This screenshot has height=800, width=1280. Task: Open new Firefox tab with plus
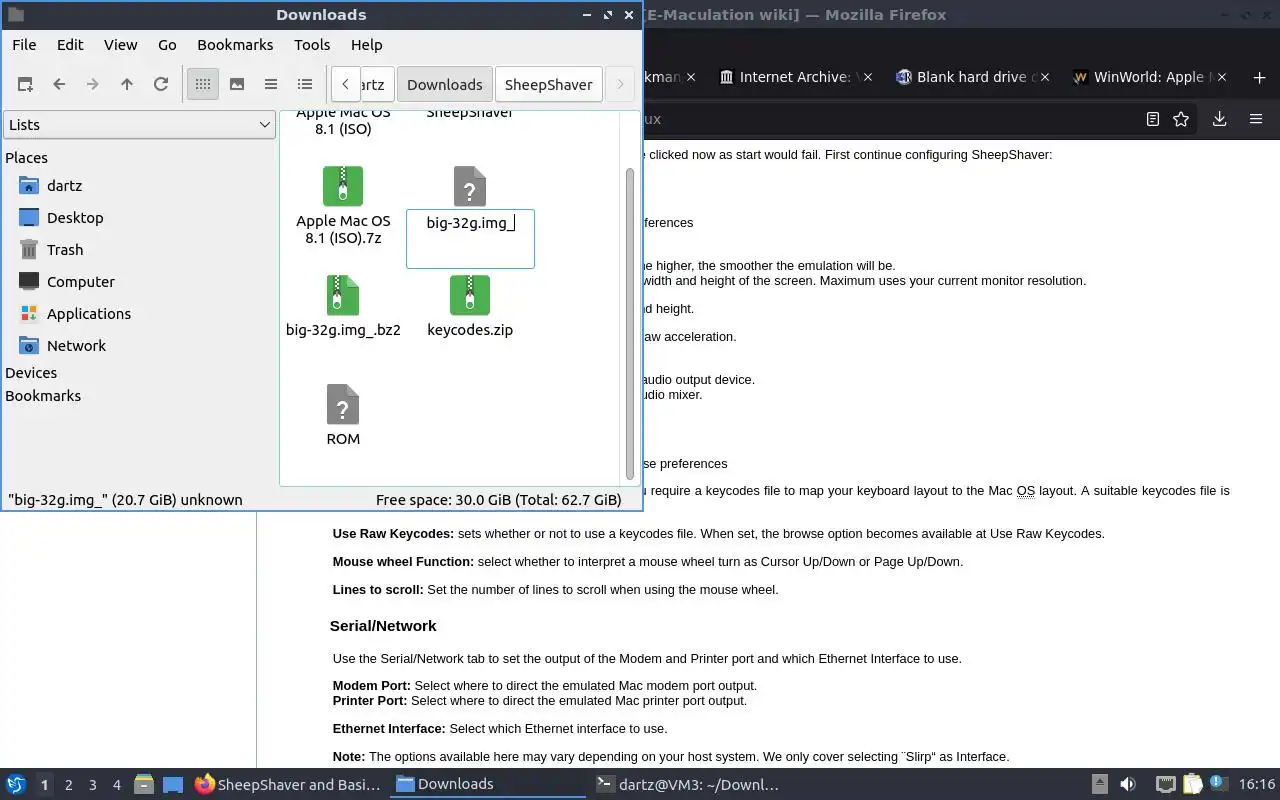coord(1259,77)
